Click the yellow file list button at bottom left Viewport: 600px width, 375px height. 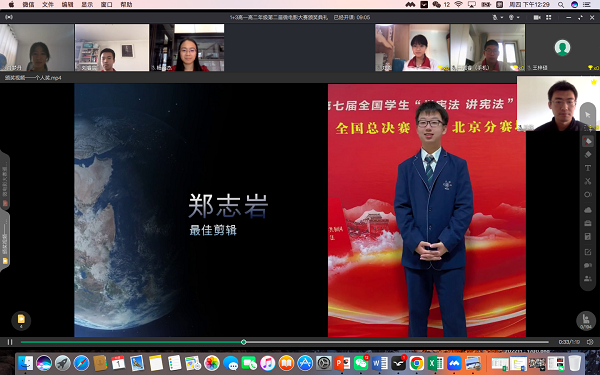(21, 320)
